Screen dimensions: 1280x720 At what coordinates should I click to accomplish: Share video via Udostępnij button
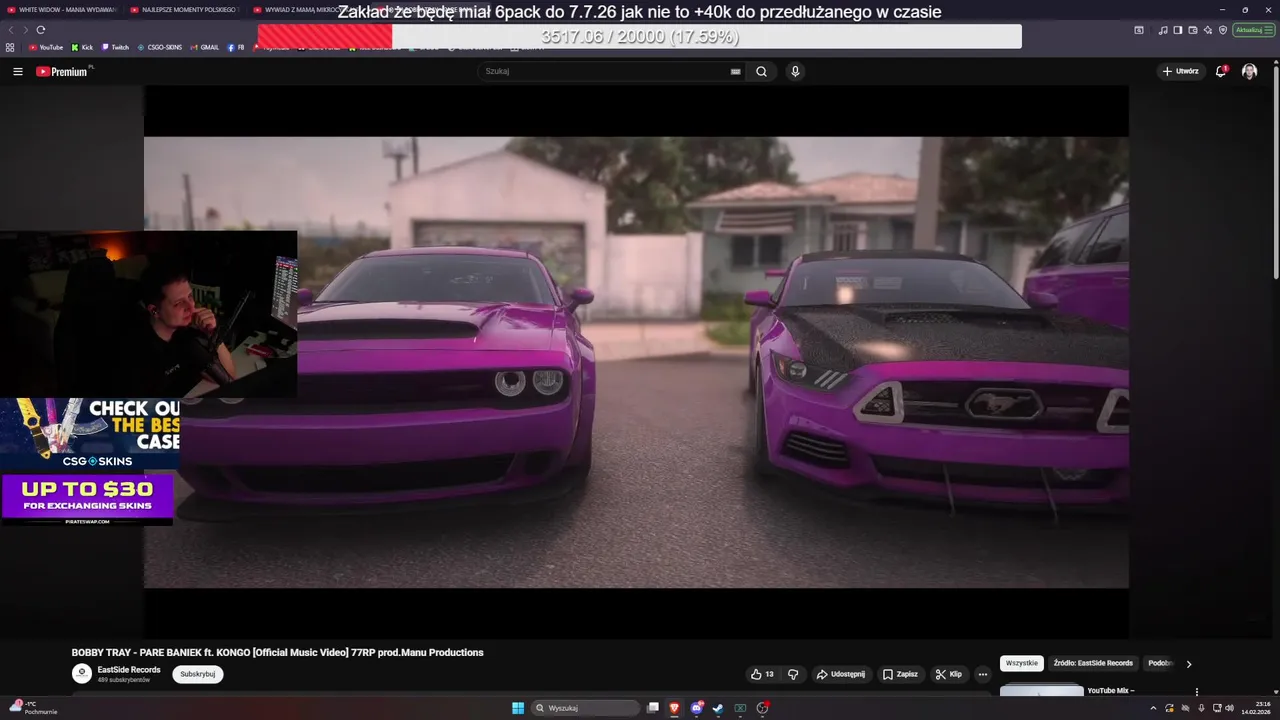click(841, 674)
